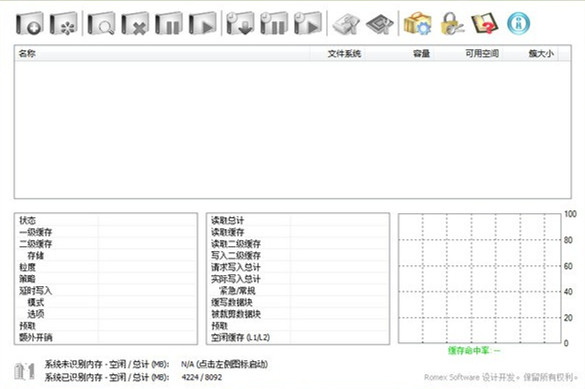Pause cache using the disk pause icon
This screenshot has height=389, width=585.
pyautogui.click(x=169, y=23)
